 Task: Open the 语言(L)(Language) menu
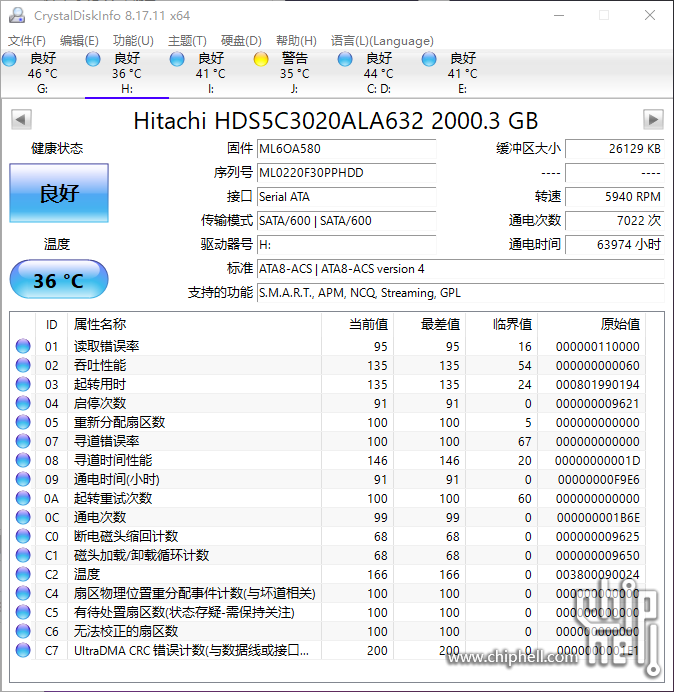coord(383,41)
